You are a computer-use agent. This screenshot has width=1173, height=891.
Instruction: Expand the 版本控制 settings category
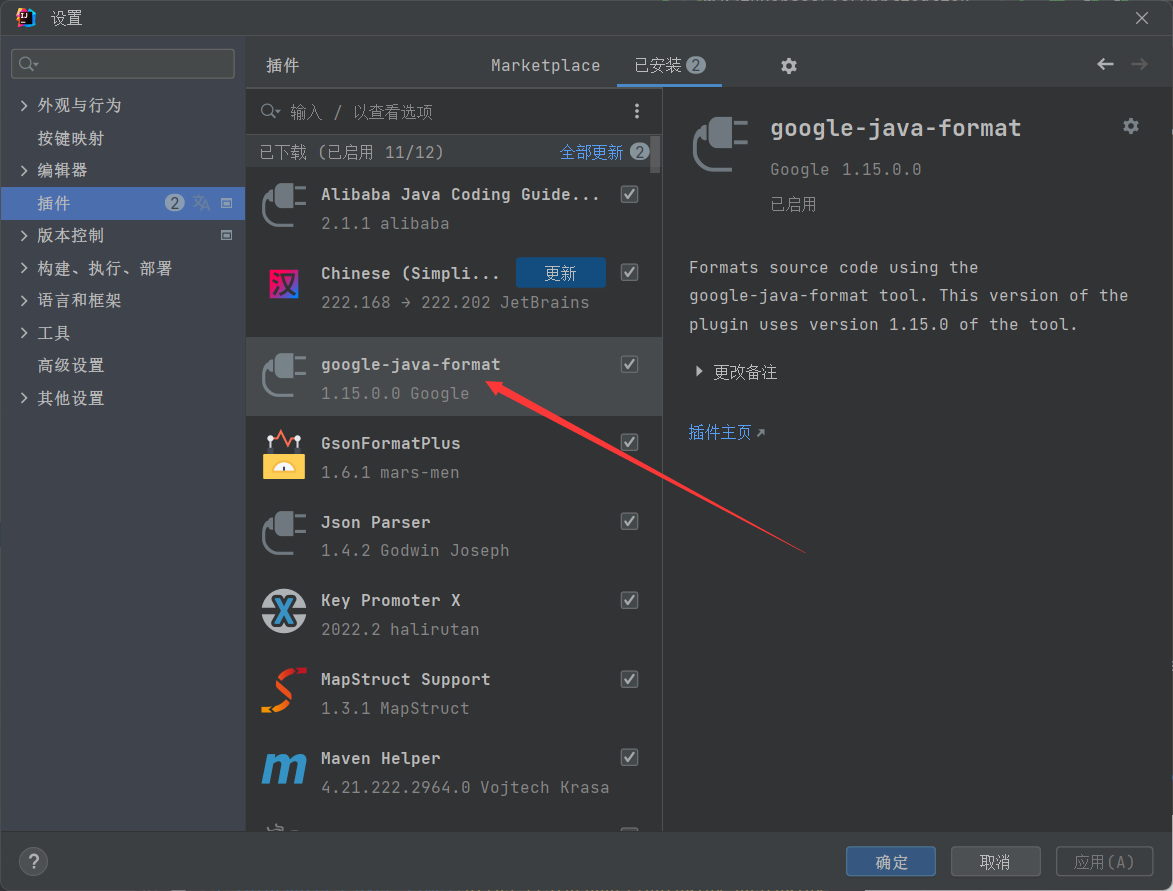tap(24, 236)
